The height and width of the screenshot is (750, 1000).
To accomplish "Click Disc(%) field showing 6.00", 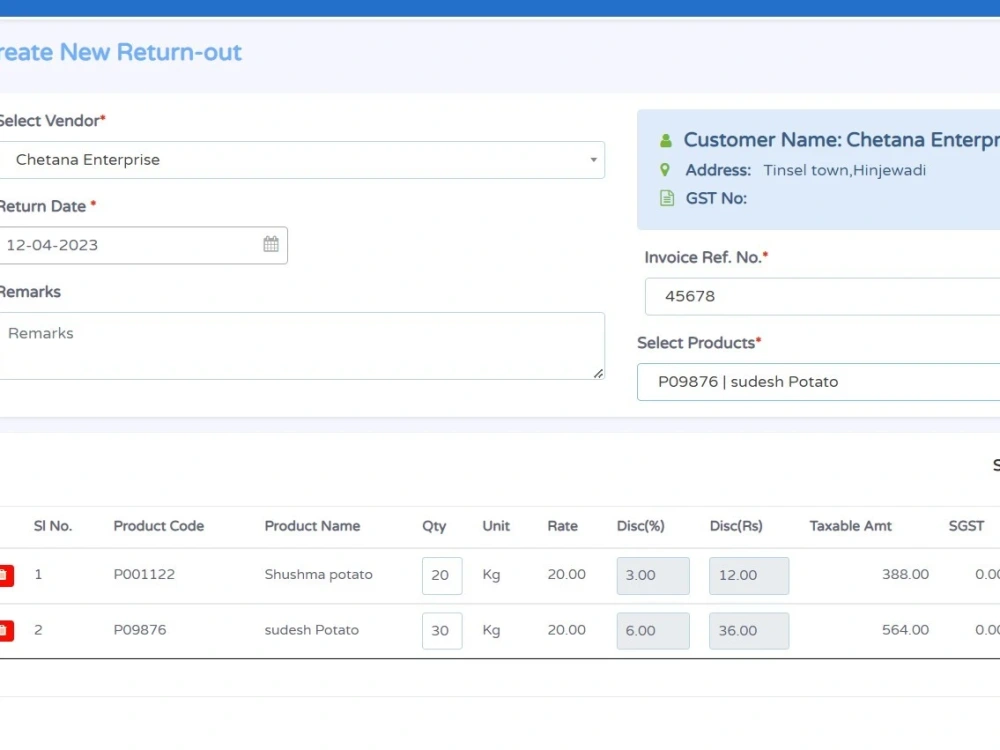I will click(653, 631).
